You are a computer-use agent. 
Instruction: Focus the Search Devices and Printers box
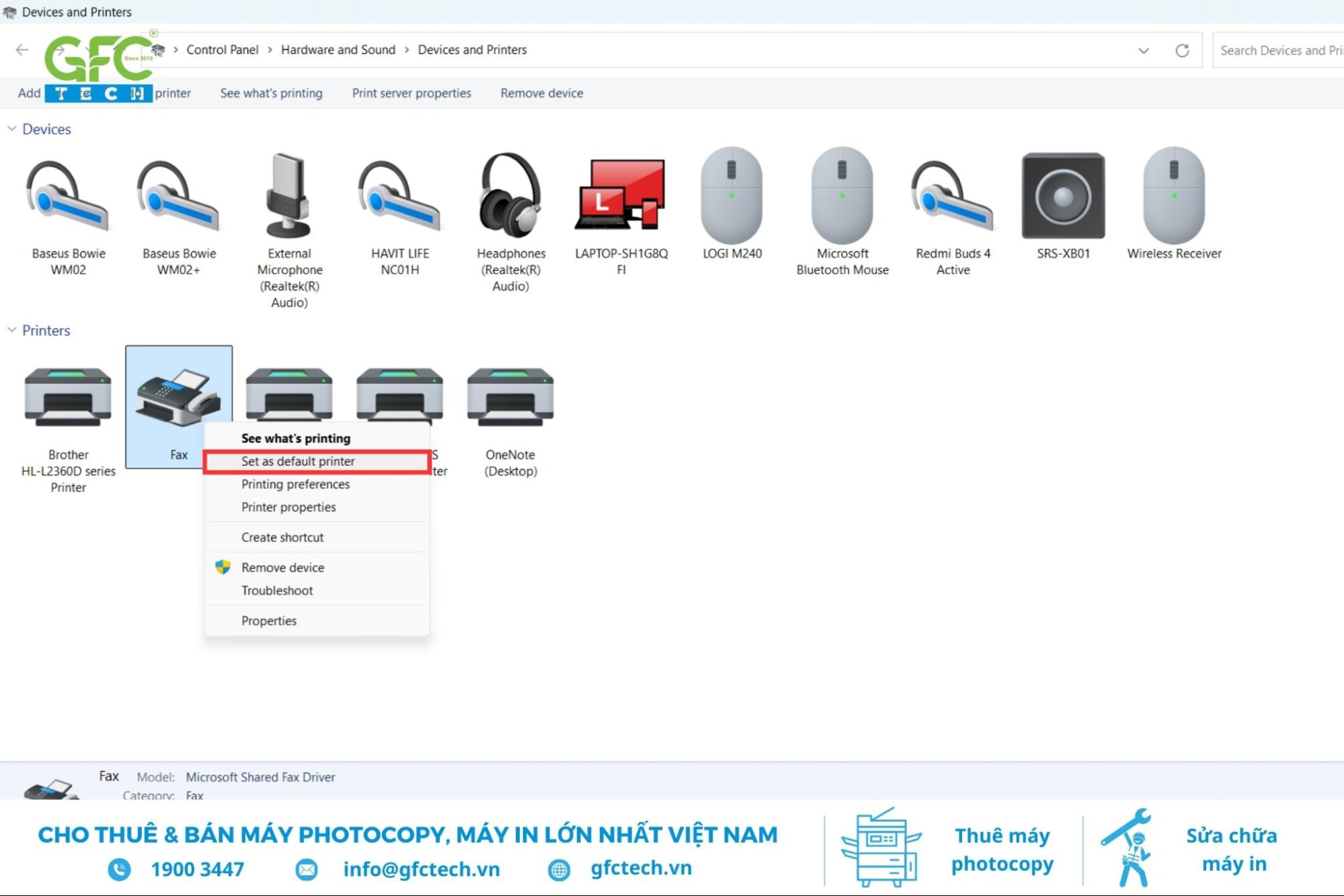(1278, 50)
